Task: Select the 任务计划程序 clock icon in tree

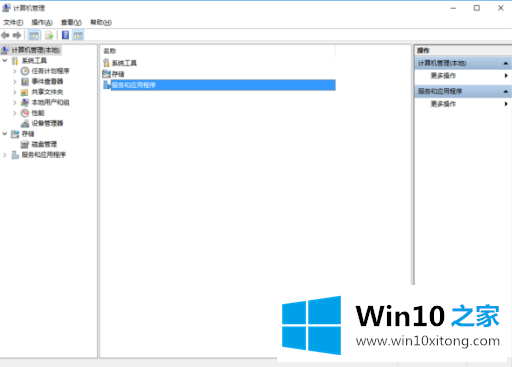Action: pos(25,71)
